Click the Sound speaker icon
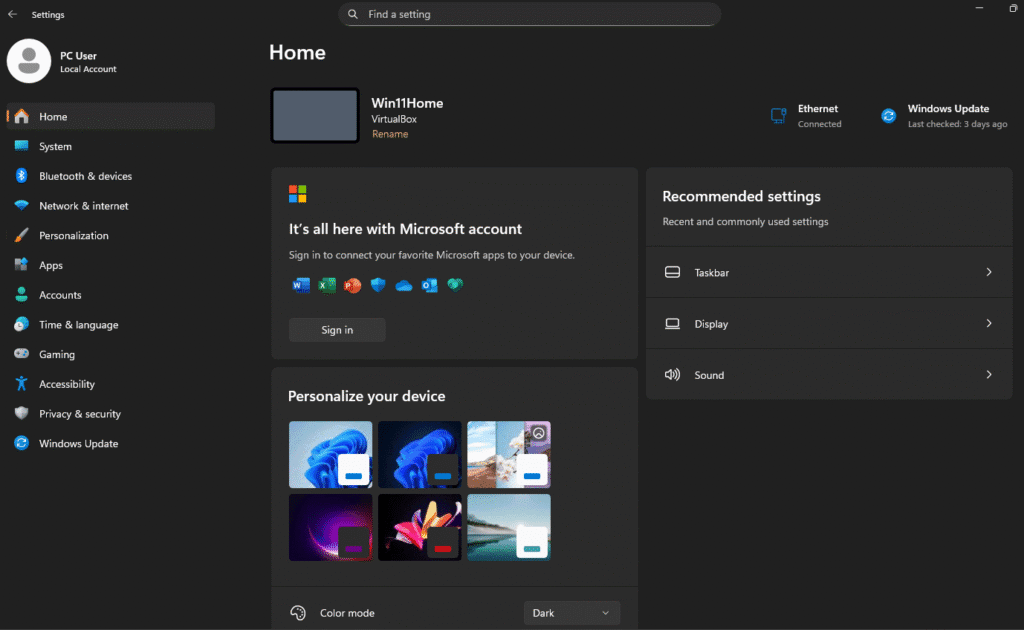The width and height of the screenshot is (1024, 630). [x=672, y=374]
